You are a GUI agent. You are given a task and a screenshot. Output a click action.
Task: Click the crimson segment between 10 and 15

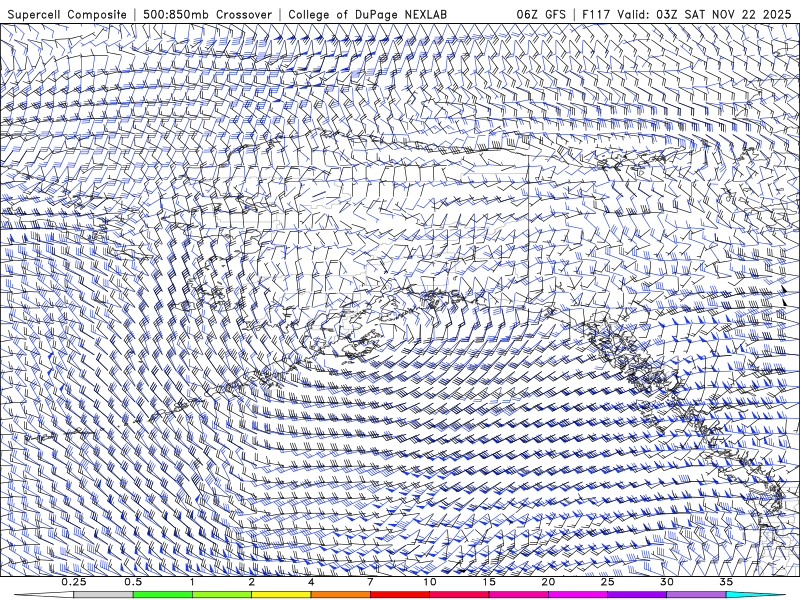click(x=459, y=595)
